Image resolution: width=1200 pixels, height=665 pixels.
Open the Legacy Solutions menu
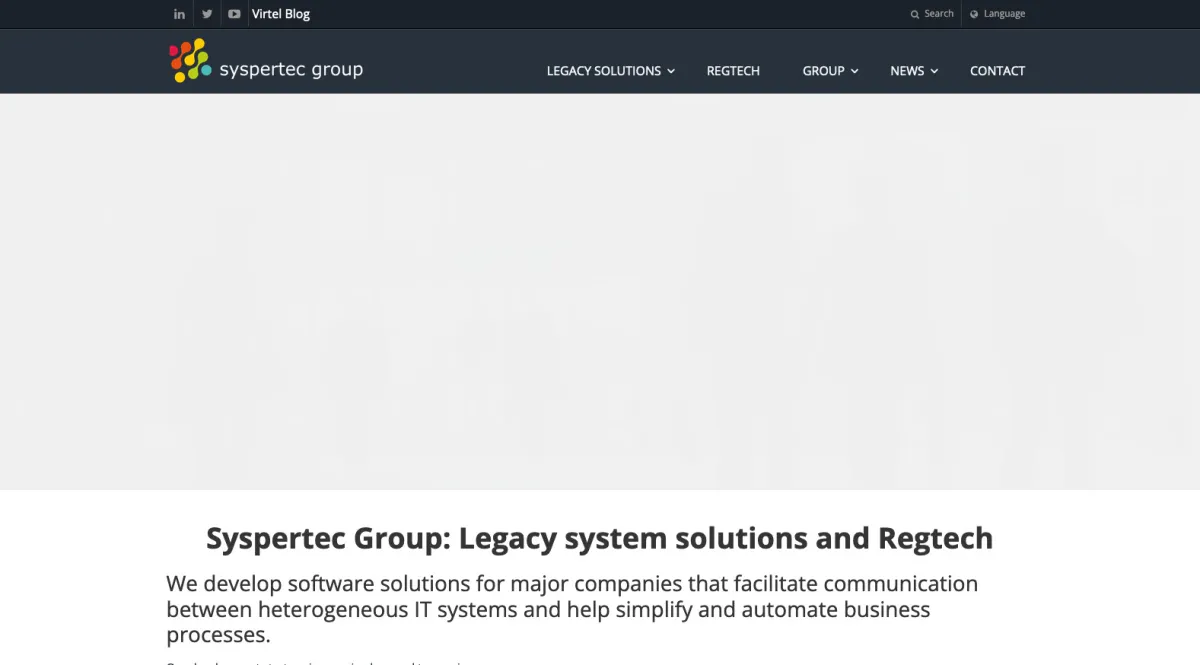[604, 71]
